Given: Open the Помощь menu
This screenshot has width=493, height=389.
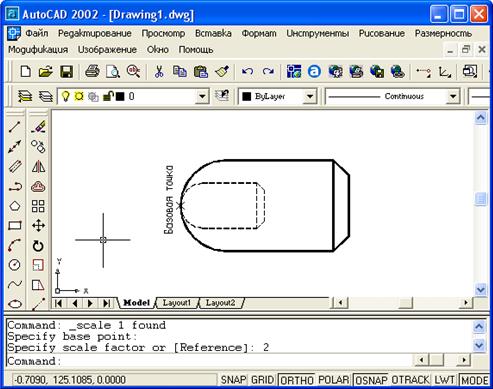Looking at the screenshot, I should pos(196,50).
